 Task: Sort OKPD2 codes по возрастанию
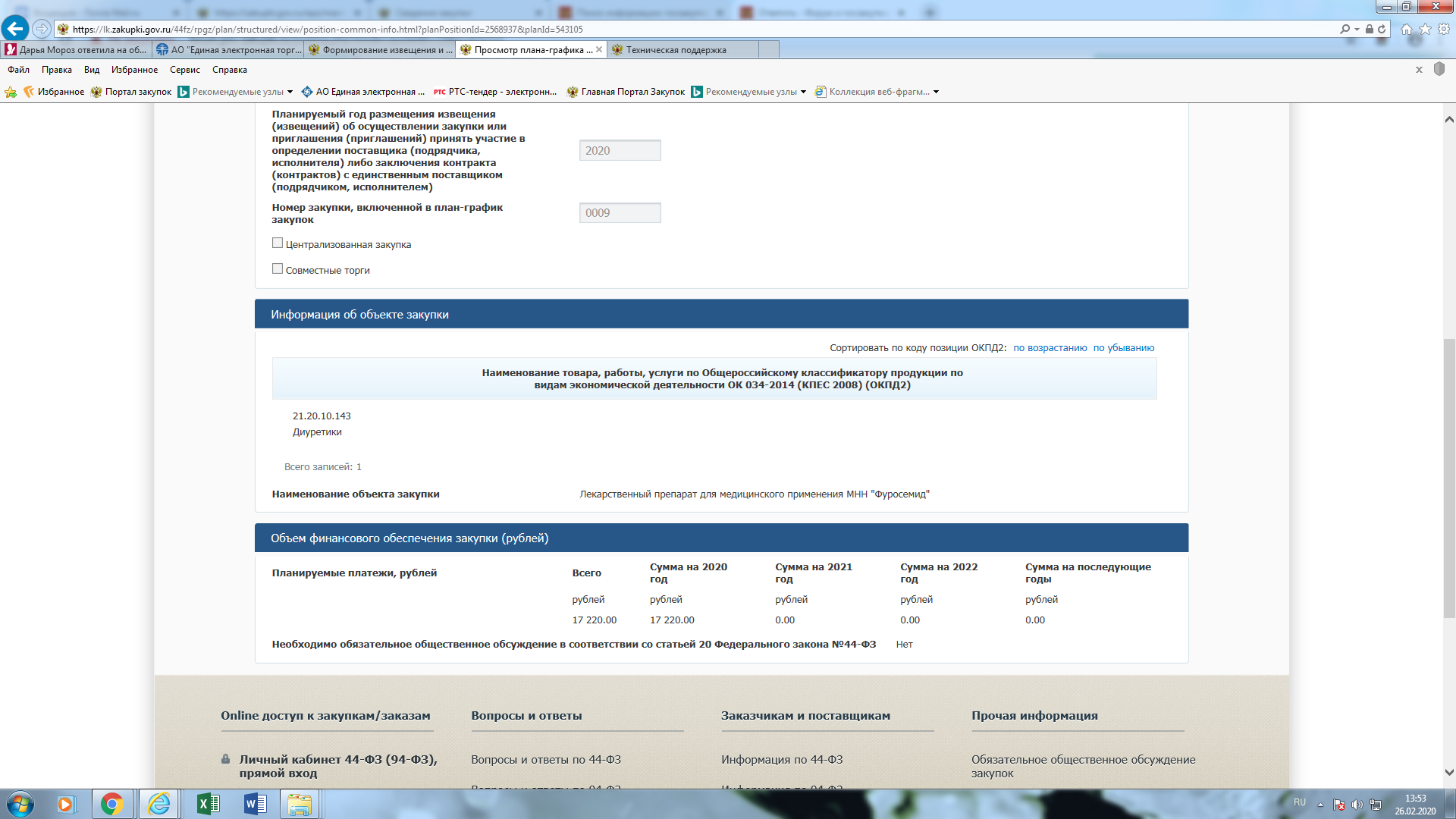pyautogui.click(x=1050, y=348)
